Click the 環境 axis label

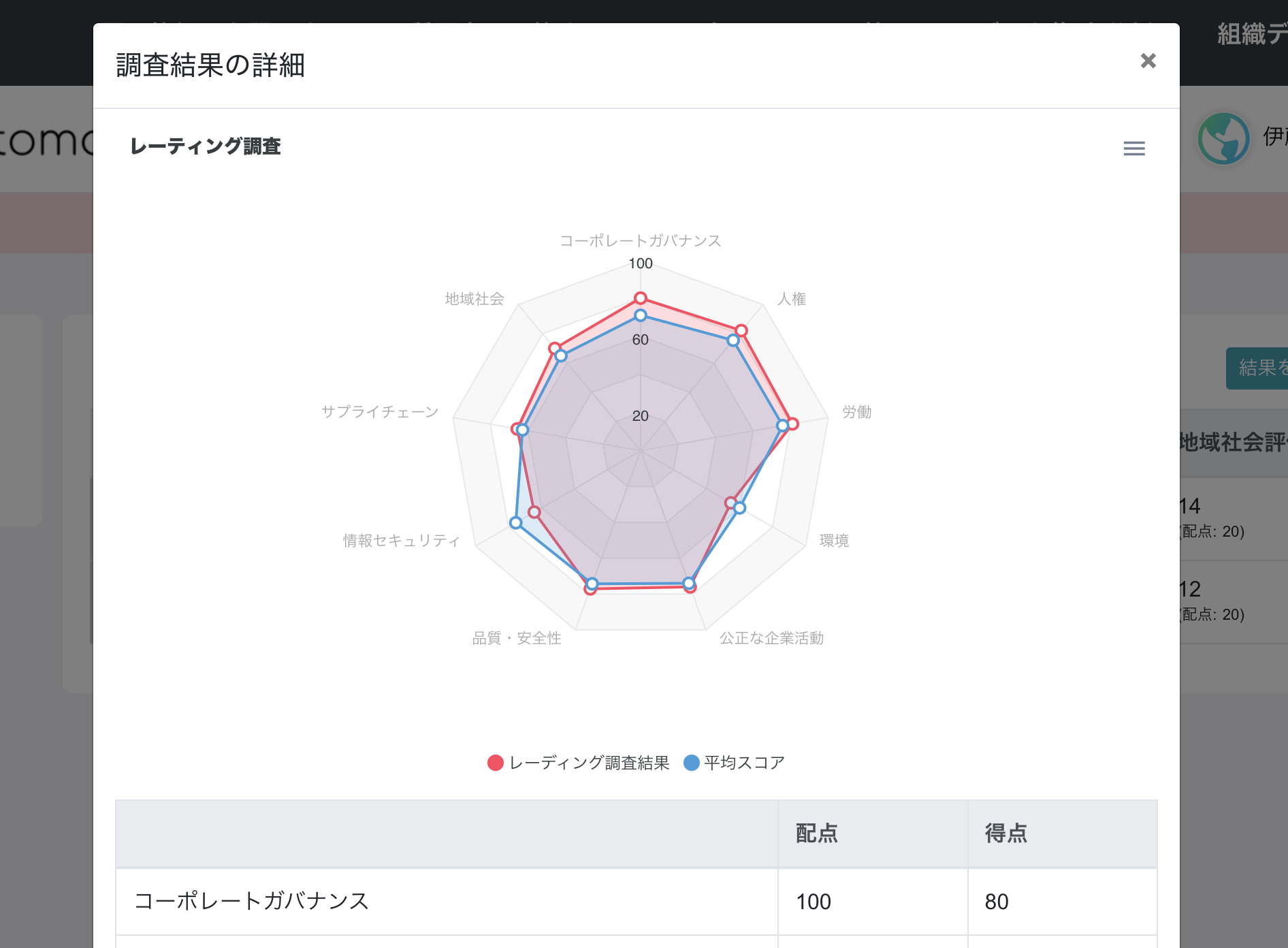pos(835,540)
